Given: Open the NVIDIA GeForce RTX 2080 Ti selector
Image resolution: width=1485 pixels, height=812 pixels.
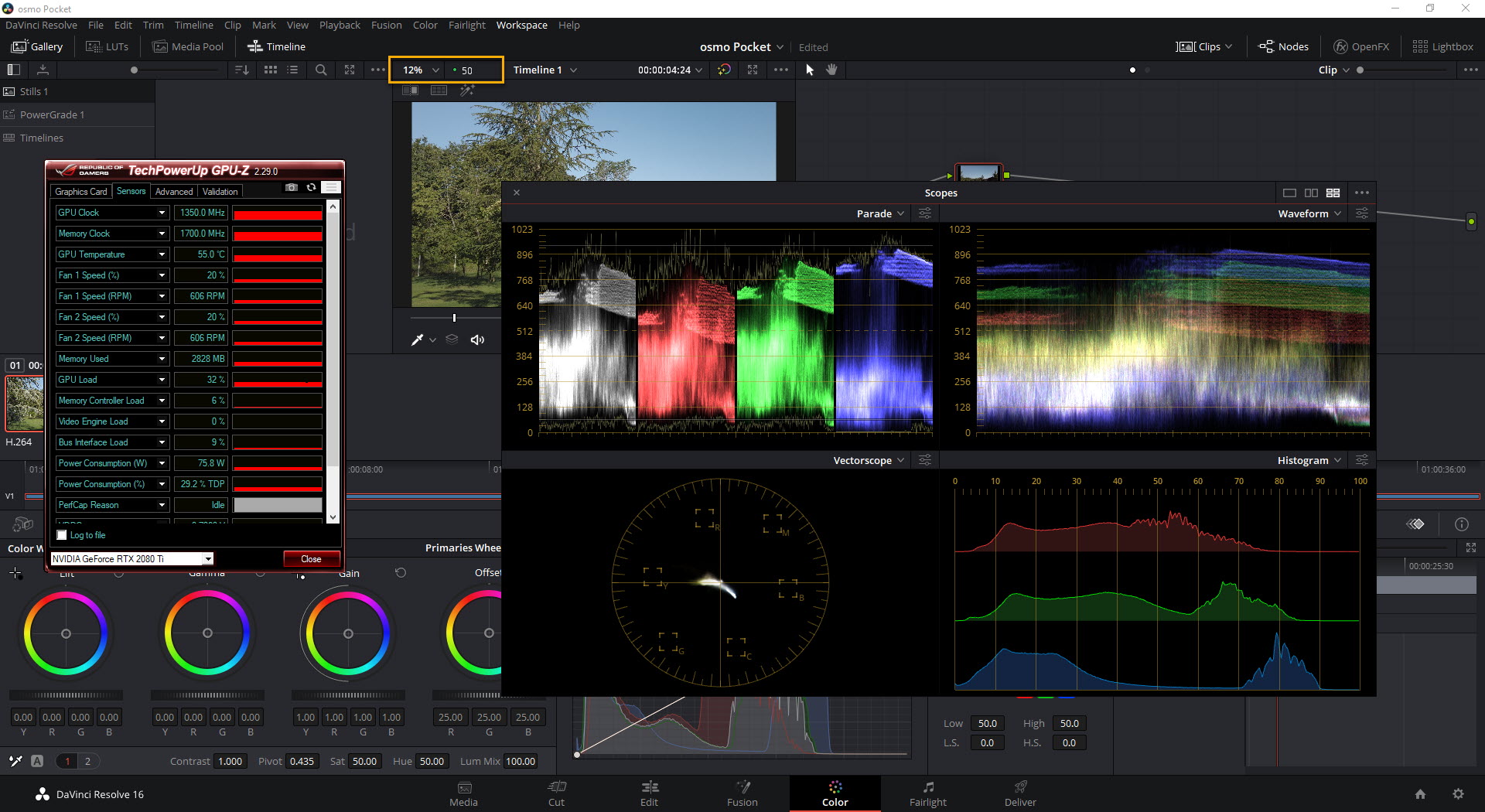Looking at the screenshot, I should point(131,558).
